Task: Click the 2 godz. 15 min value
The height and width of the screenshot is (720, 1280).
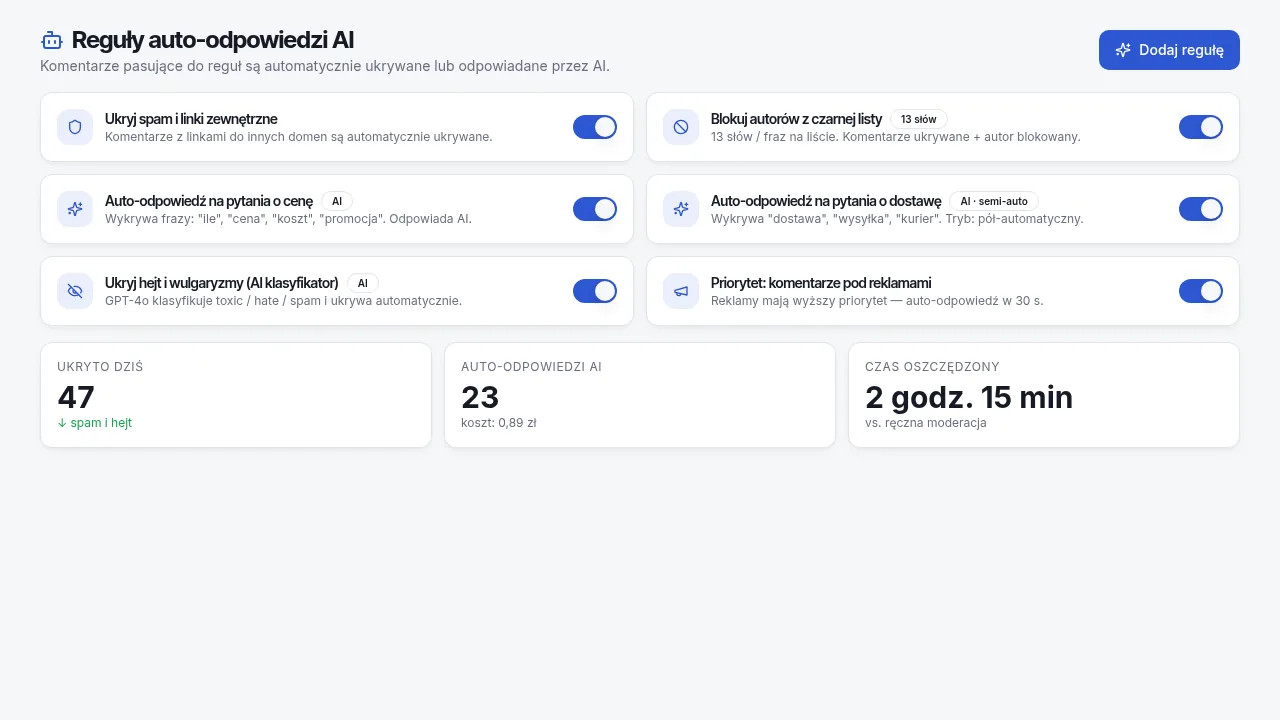Action: pyautogui.click(x=969, y=397)
